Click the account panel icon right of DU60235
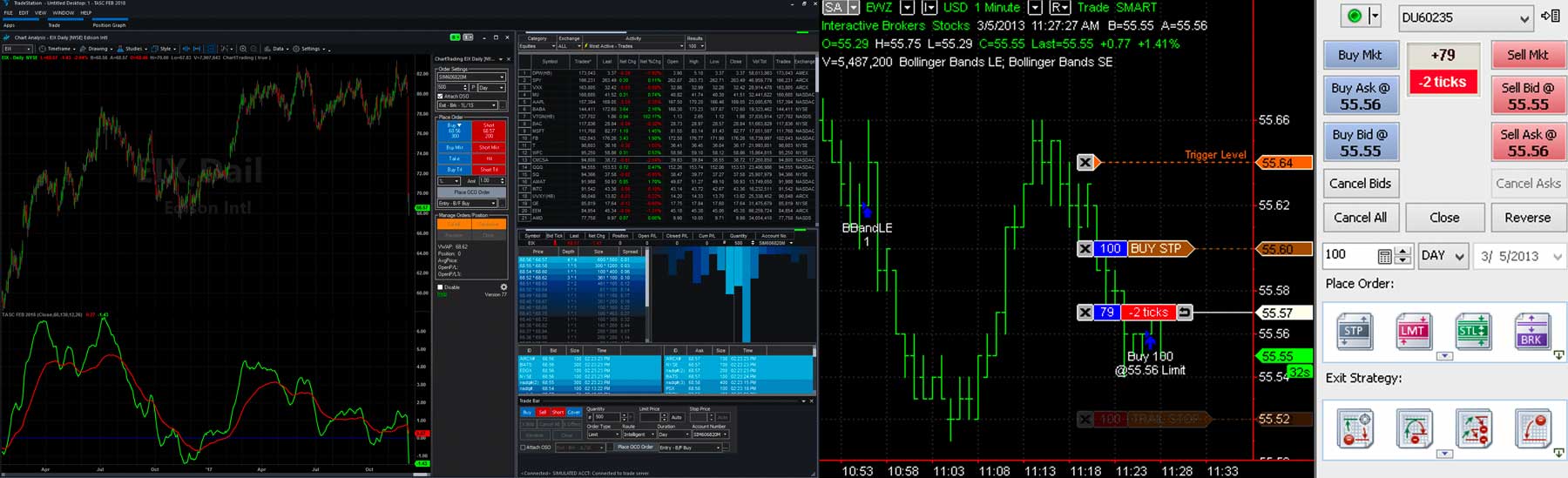This screenshot has width=1568, height=478. click(1551, 16)
